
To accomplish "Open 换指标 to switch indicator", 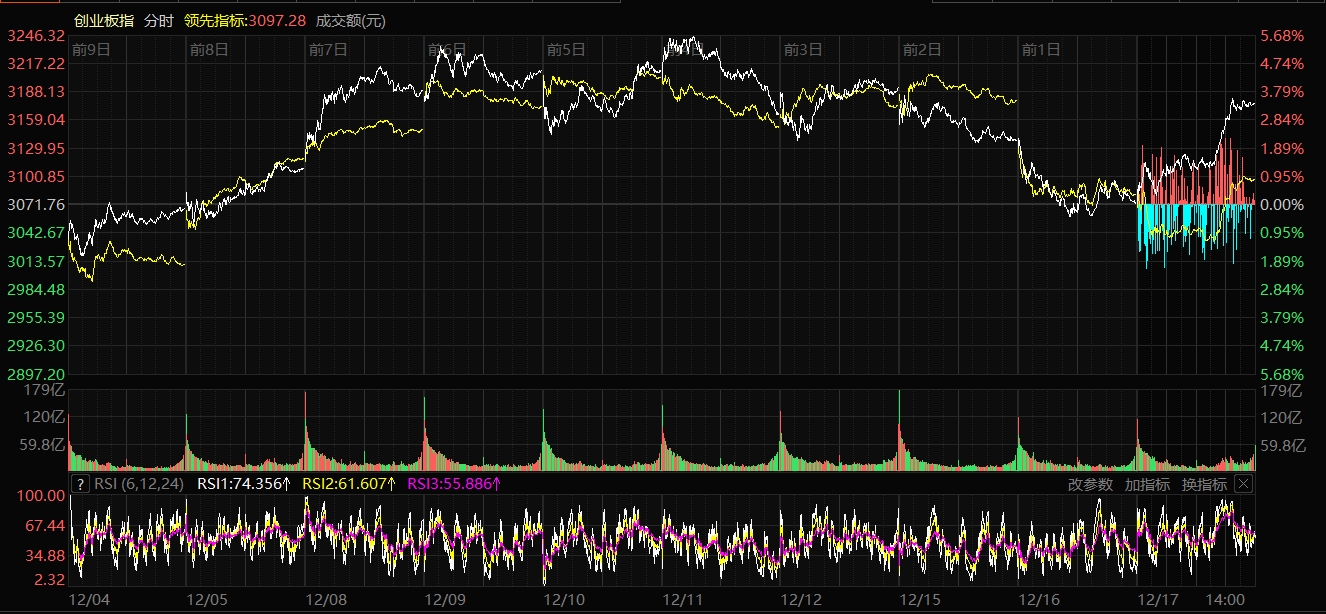I will click(1204, 484).
